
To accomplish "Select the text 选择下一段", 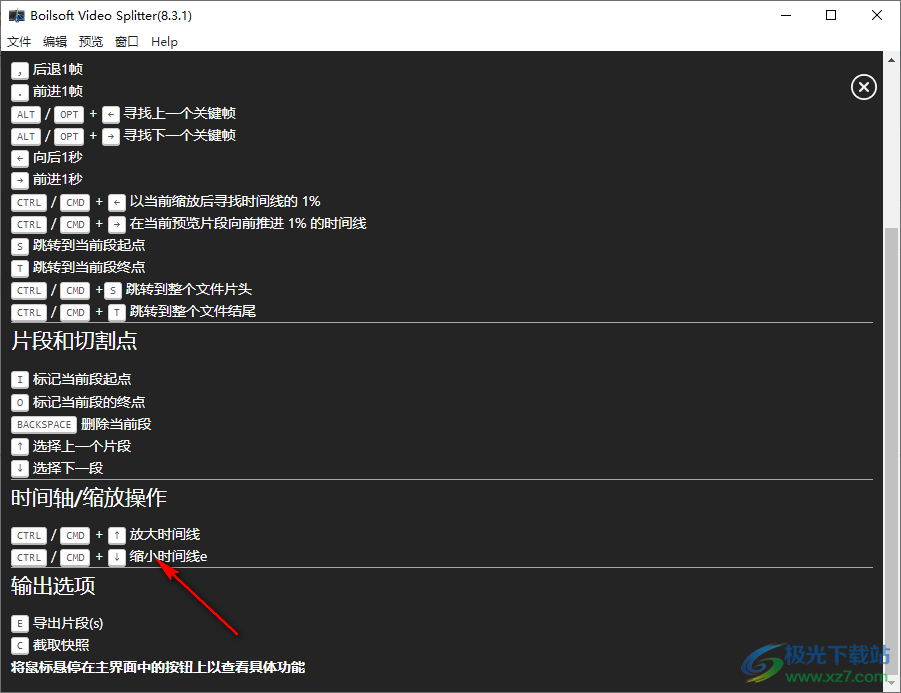I will tap(68, 468).
